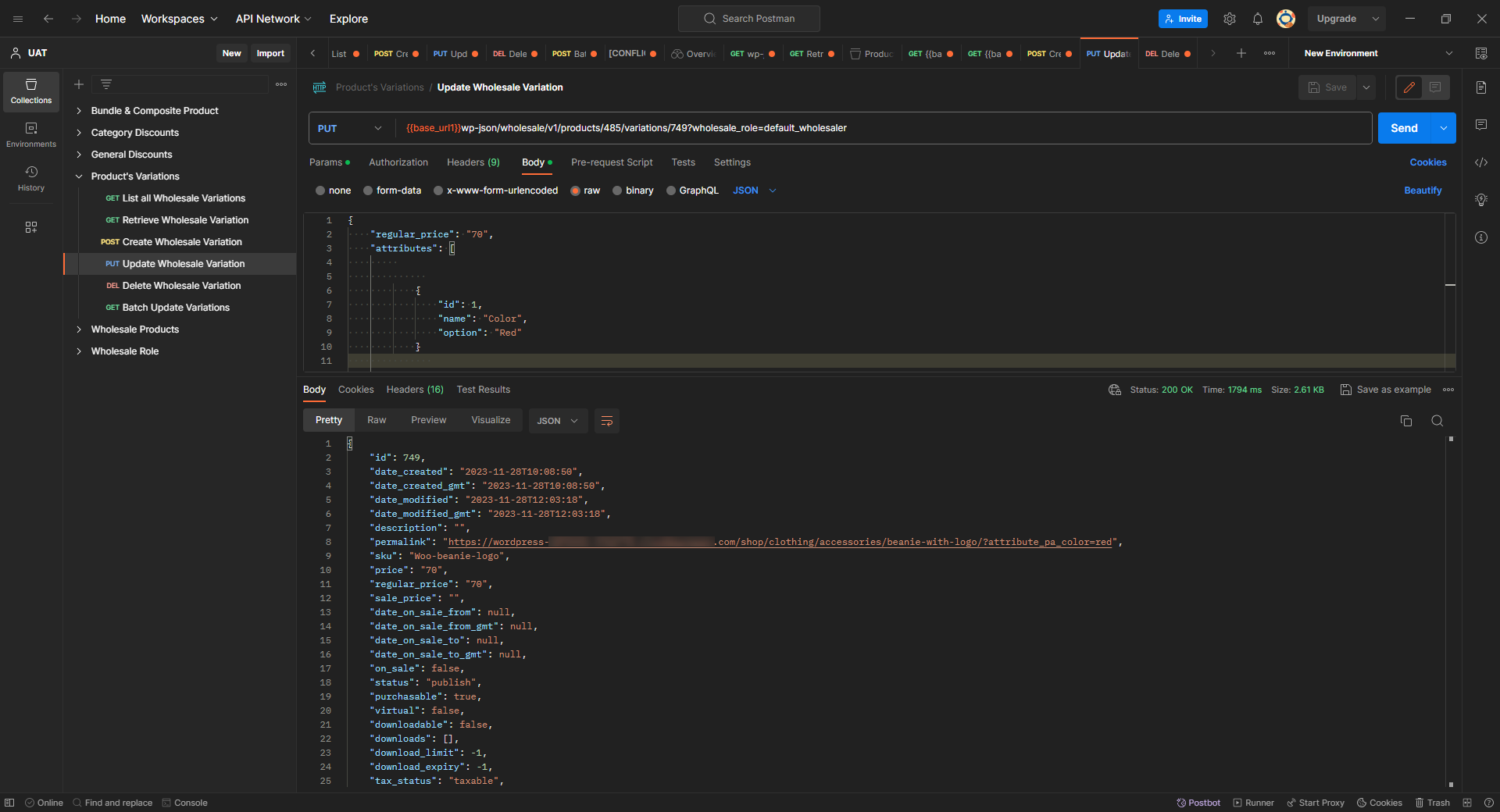Open the configure workspace sidebar icon

click(x=31, y=227)
